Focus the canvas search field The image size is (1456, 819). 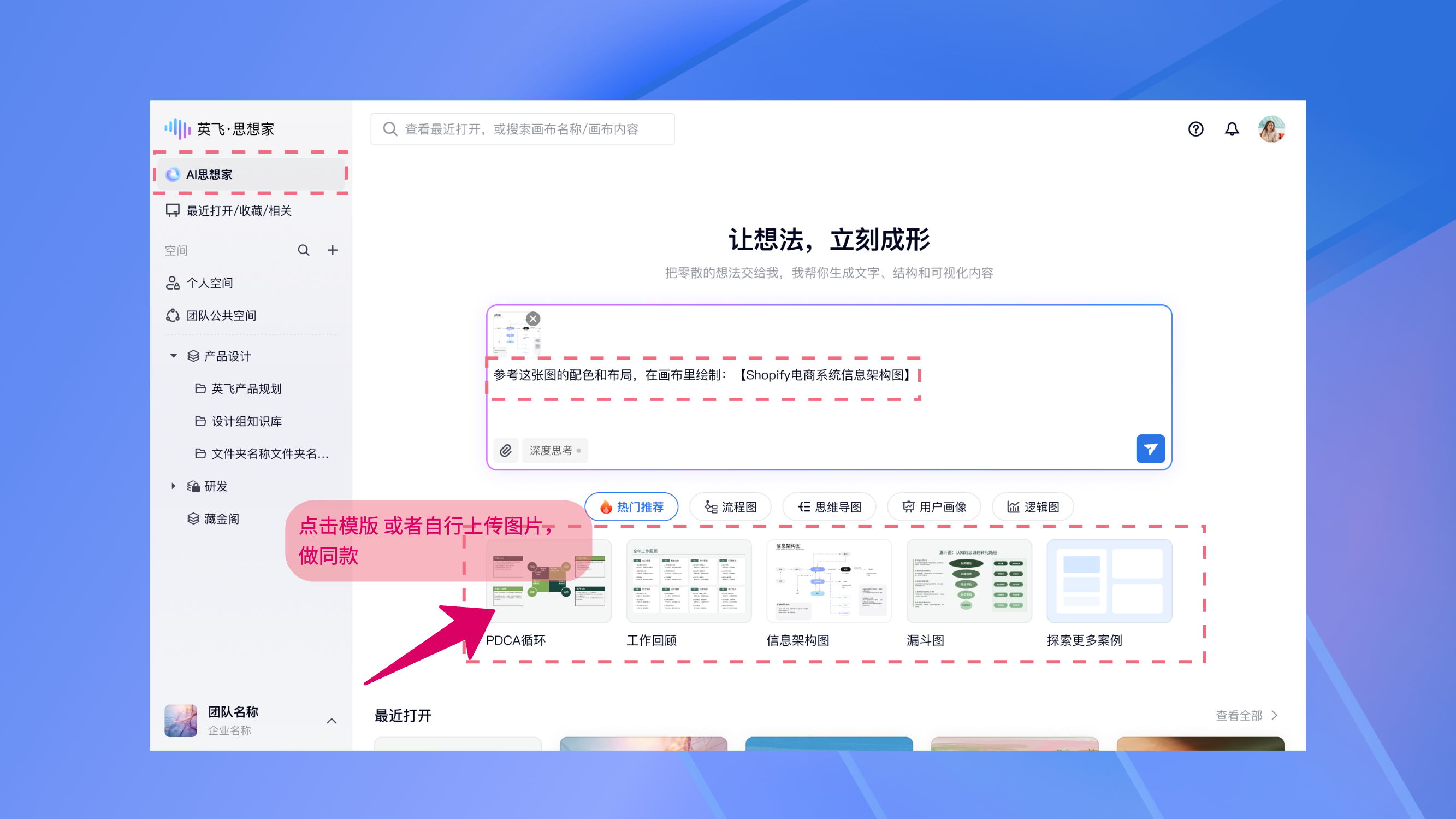pyautogui.click(x=522, y=129)
